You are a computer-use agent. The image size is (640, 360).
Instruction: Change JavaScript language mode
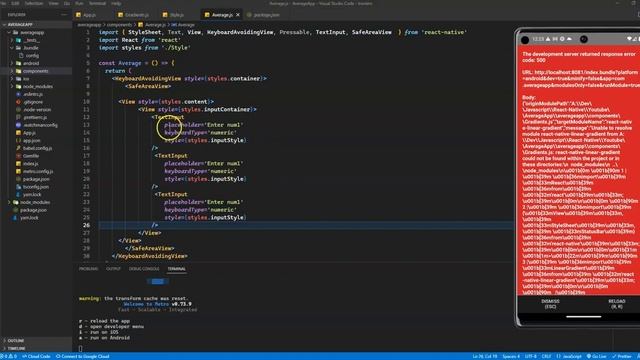pyautogui.click(x=569, y=356)
